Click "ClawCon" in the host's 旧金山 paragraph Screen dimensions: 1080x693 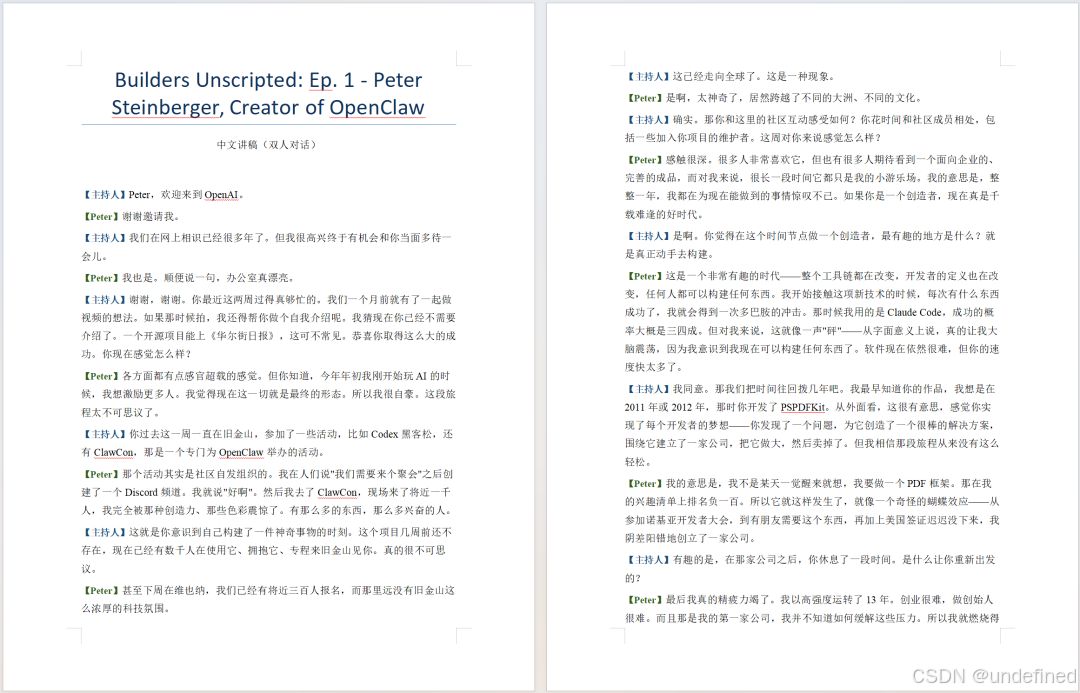coord(114,453)
